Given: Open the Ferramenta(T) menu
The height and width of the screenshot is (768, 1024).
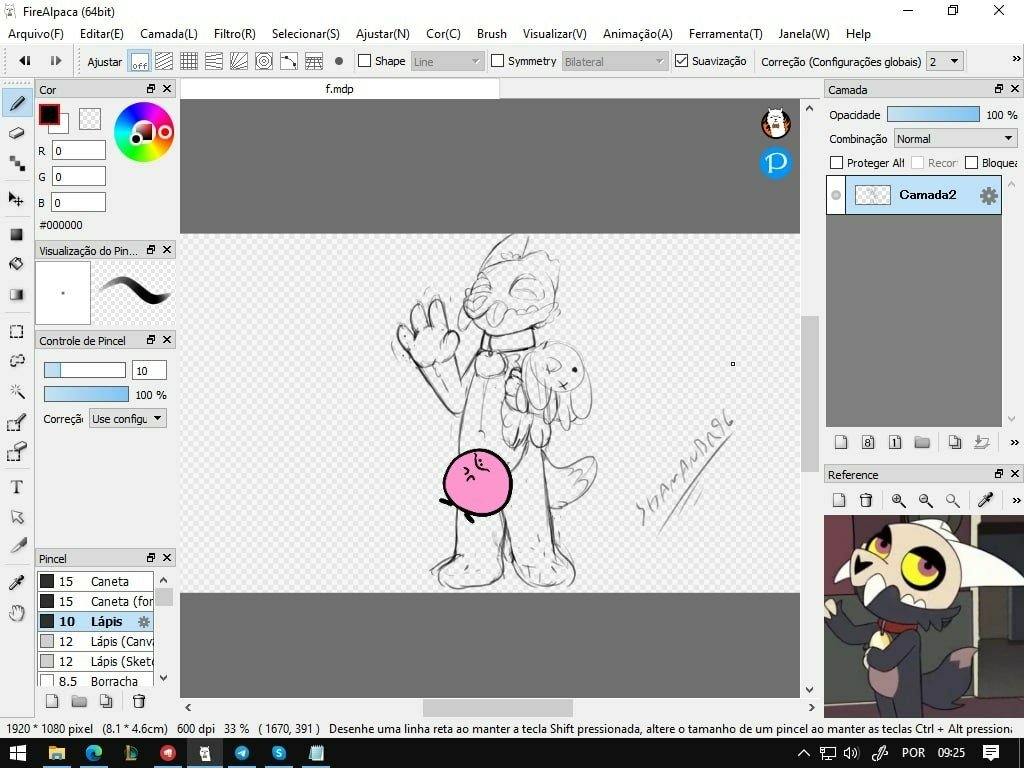Looking at the screenshot, I should click(725, 34).
